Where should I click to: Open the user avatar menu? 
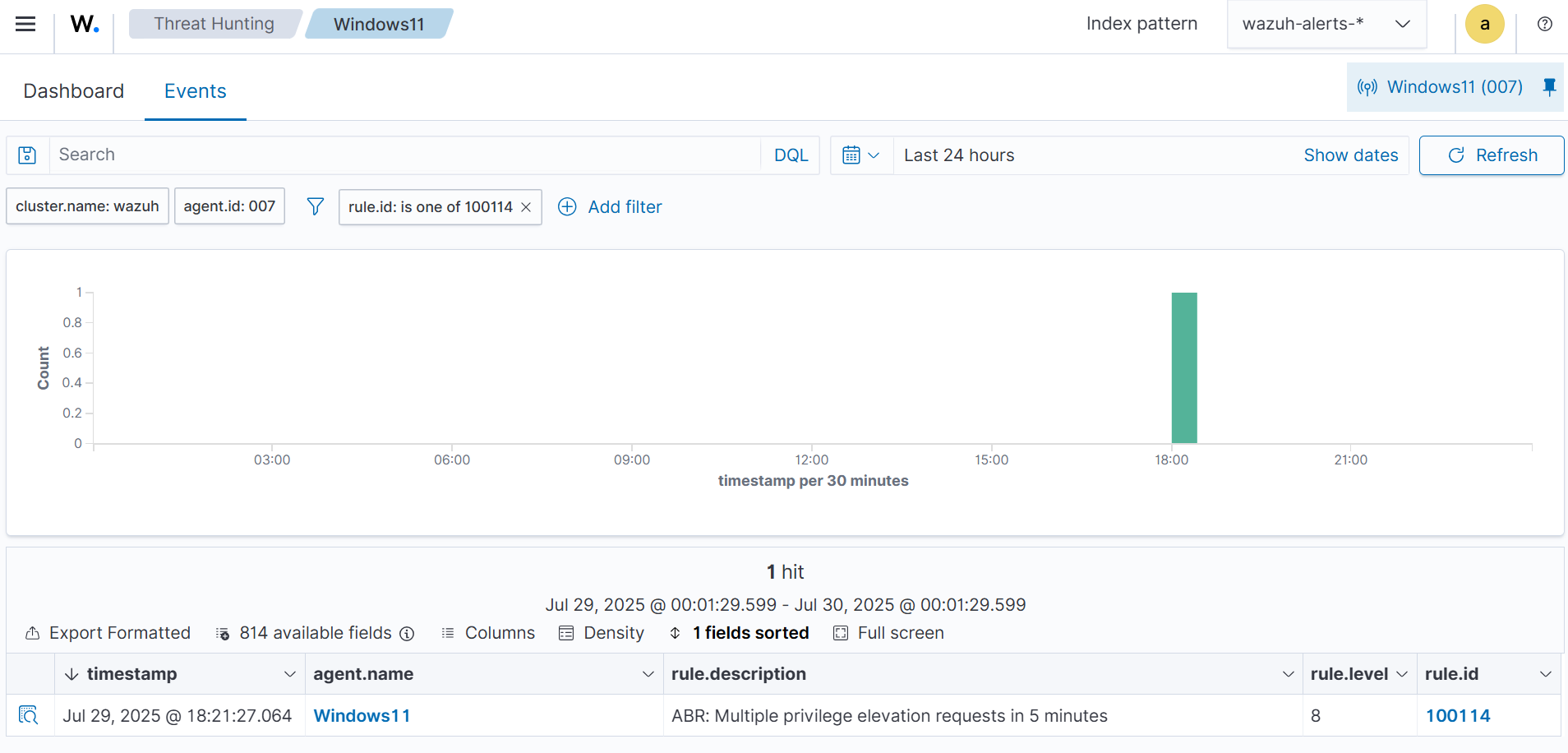[1484, 24]
